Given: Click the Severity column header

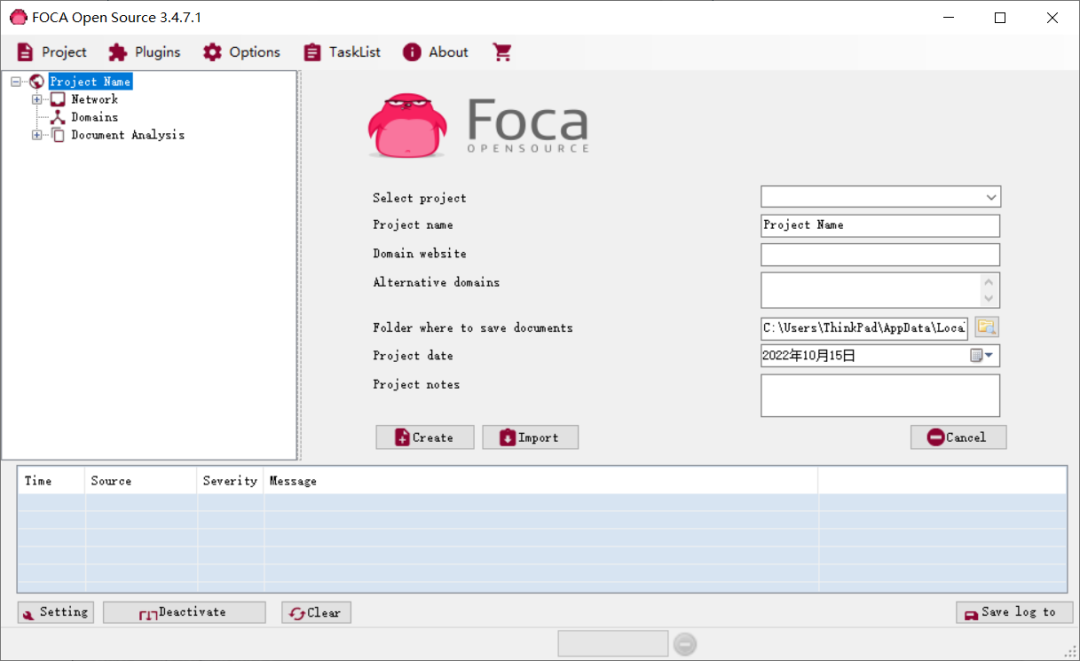Looking at the screenshot, I should (x=230, y=481).
